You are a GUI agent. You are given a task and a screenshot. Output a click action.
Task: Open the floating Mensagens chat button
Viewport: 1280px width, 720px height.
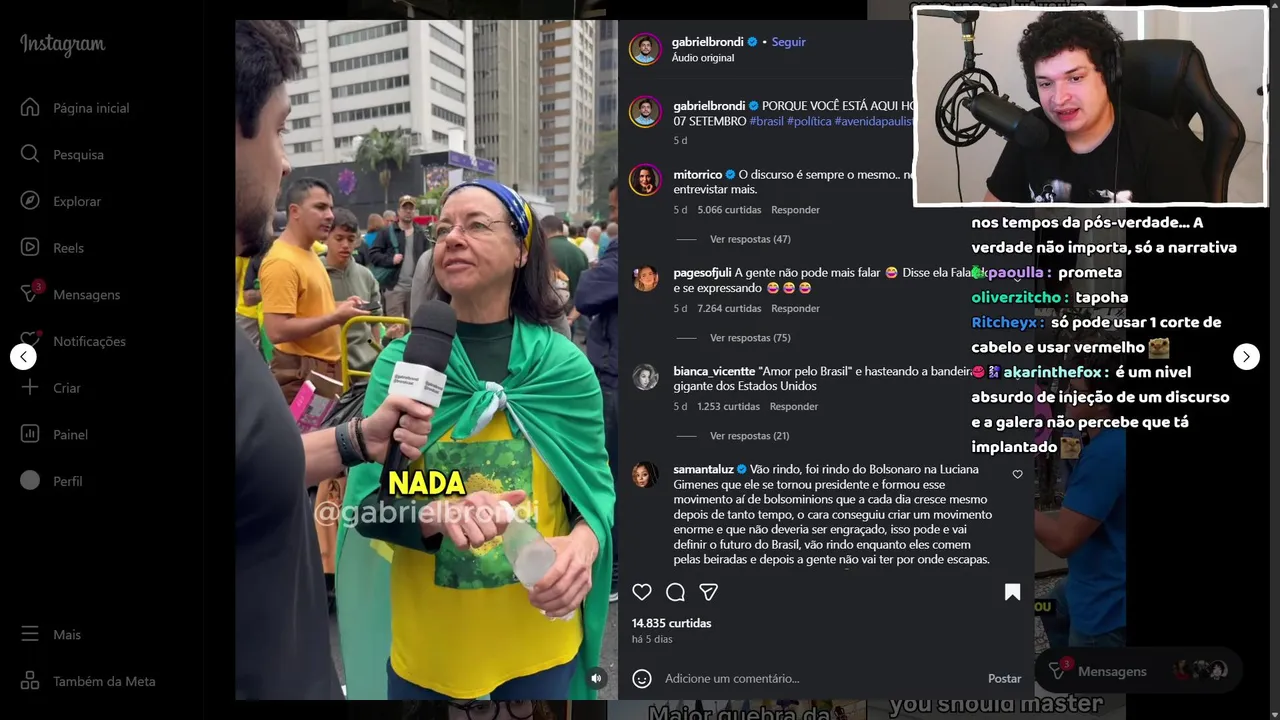click(1138, 671)
